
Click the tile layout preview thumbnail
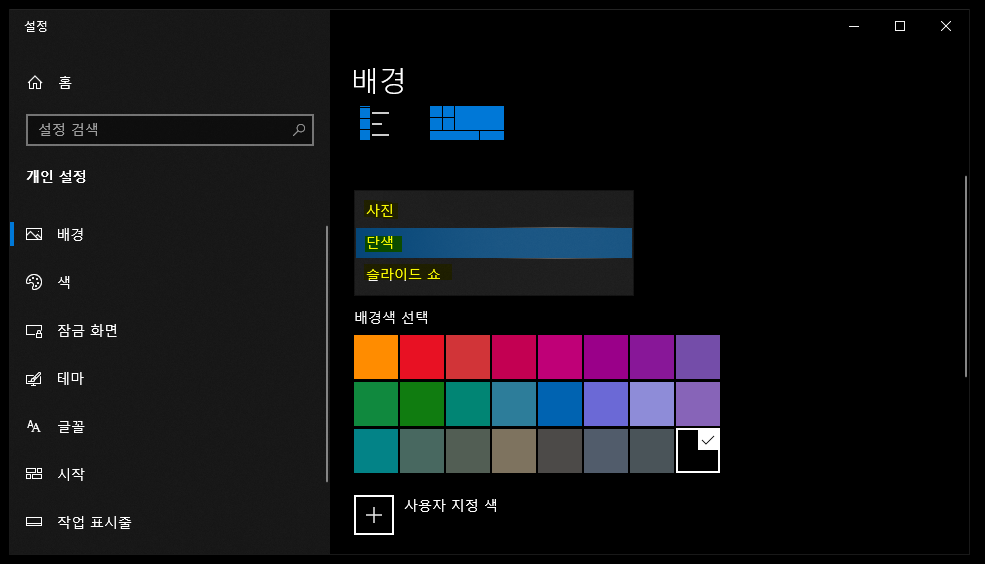pyautogui.click(x=467, y=123)
